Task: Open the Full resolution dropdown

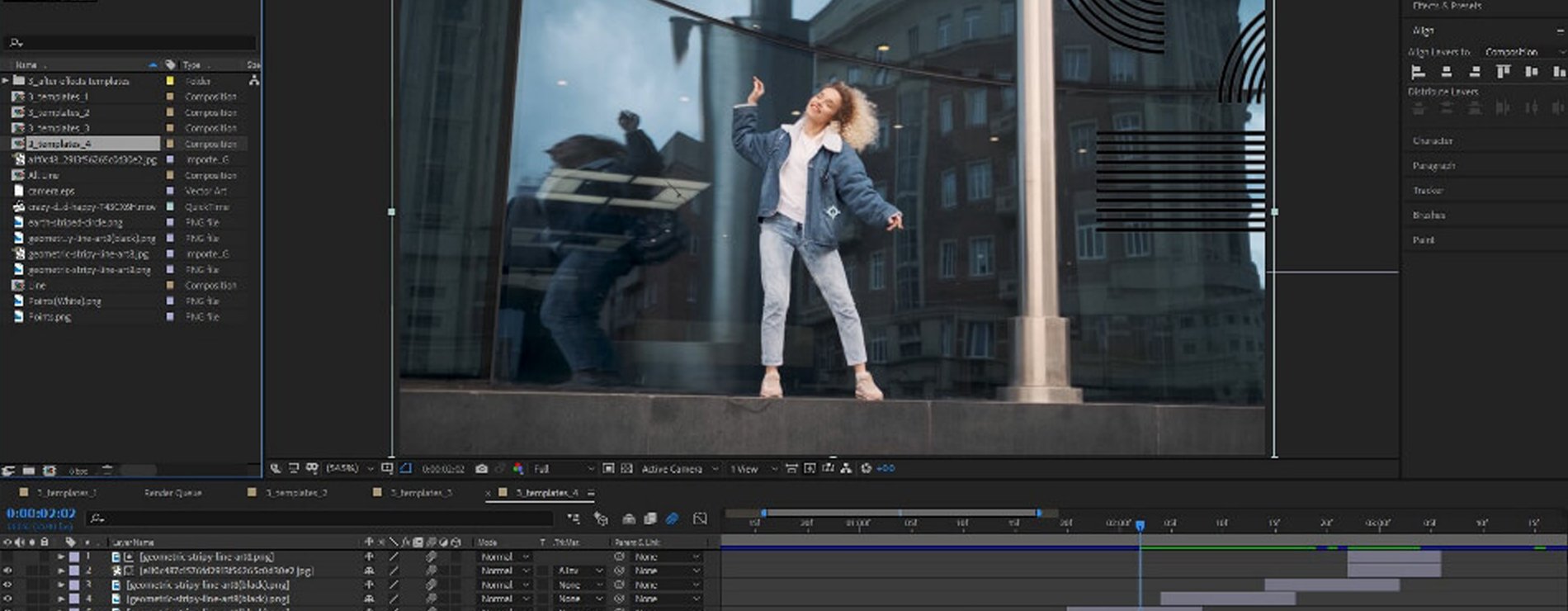Action: coord(564,468)
